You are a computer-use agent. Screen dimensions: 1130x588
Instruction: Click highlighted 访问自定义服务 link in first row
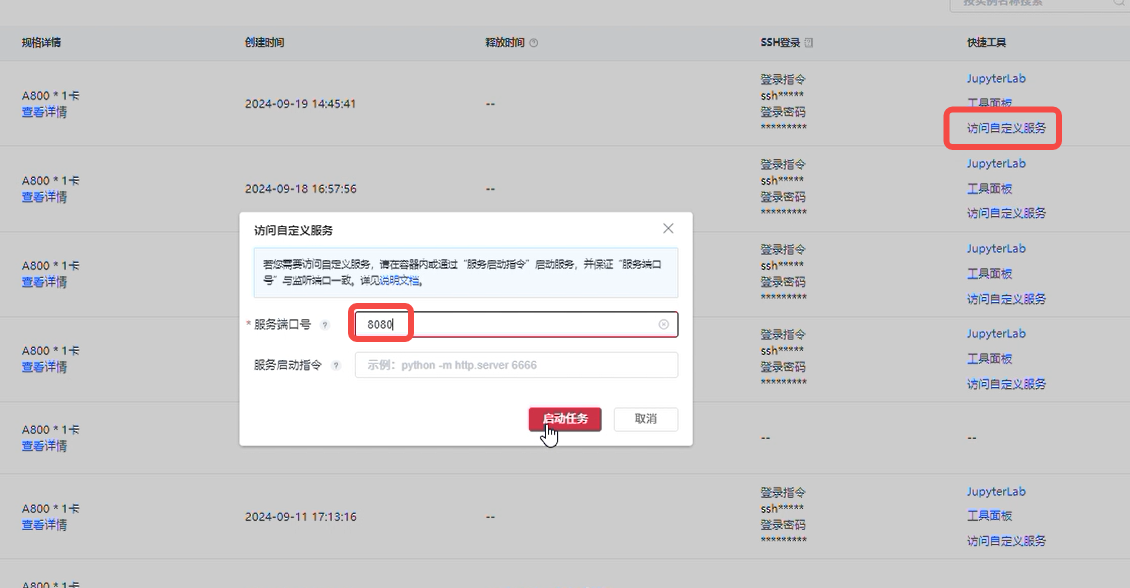point(1006,129)
